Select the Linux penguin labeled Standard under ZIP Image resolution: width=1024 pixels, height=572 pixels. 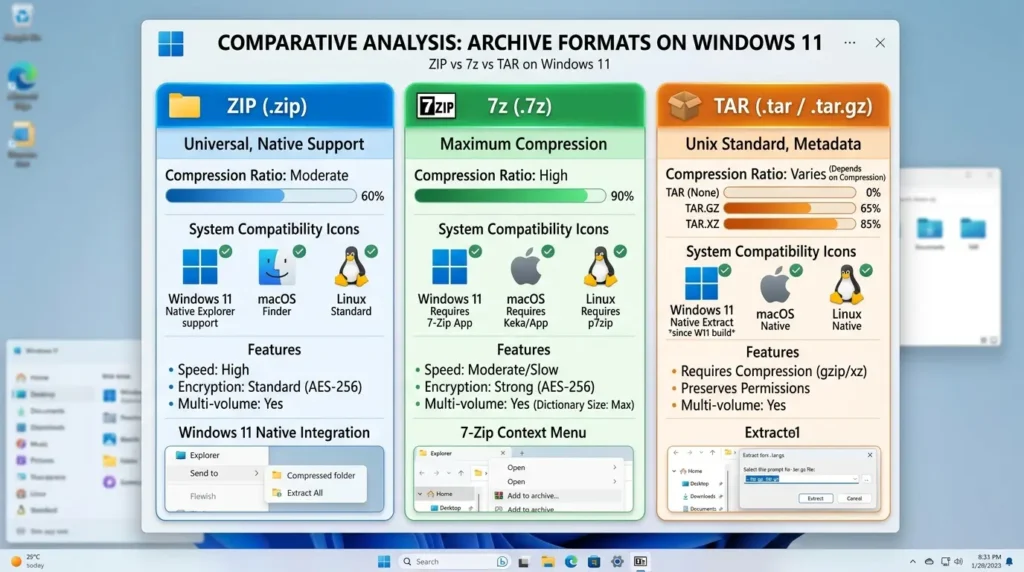pos(351,266)
